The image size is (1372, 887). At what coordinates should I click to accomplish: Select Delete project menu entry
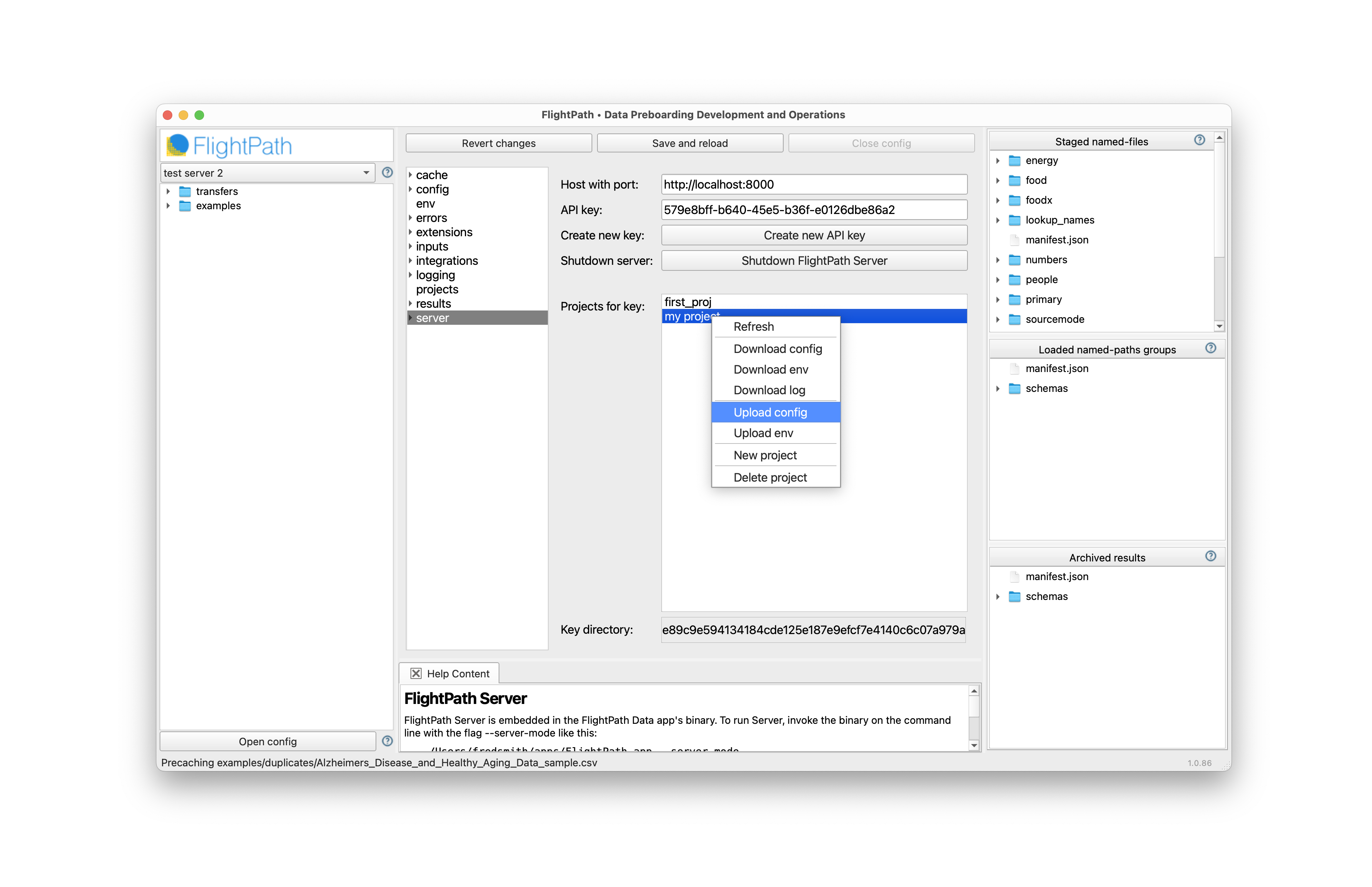(770, 477)
